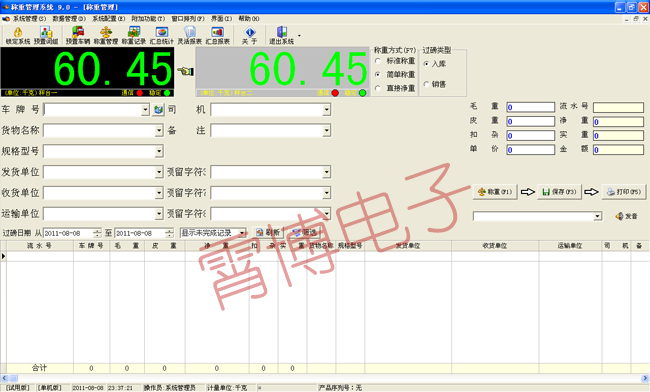The width and height of the screenshot is (650, 392).
Task: Expand the 收货单位 dropdown
Action: 159,193
